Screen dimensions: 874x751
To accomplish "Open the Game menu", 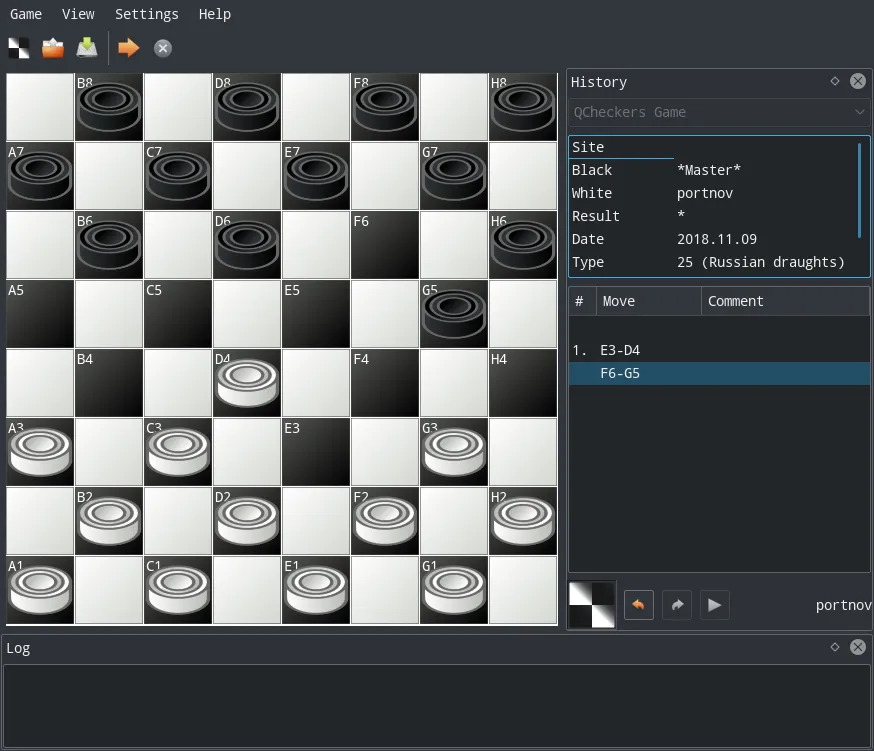I will (26, 14).
